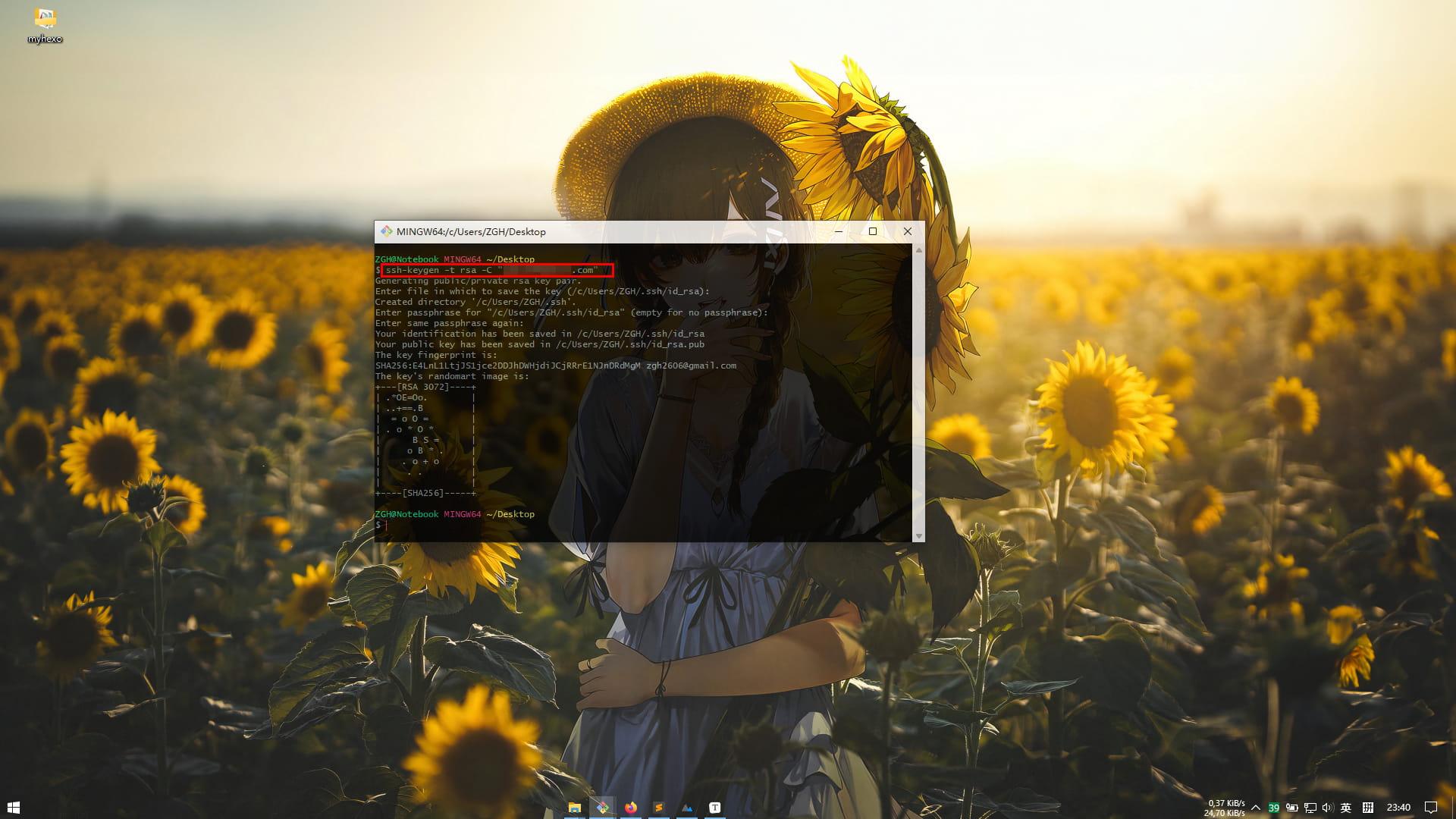The width and height of the screenshot is (1456, 819).
Task: Open the notification action center
Action: point(1431,808)
